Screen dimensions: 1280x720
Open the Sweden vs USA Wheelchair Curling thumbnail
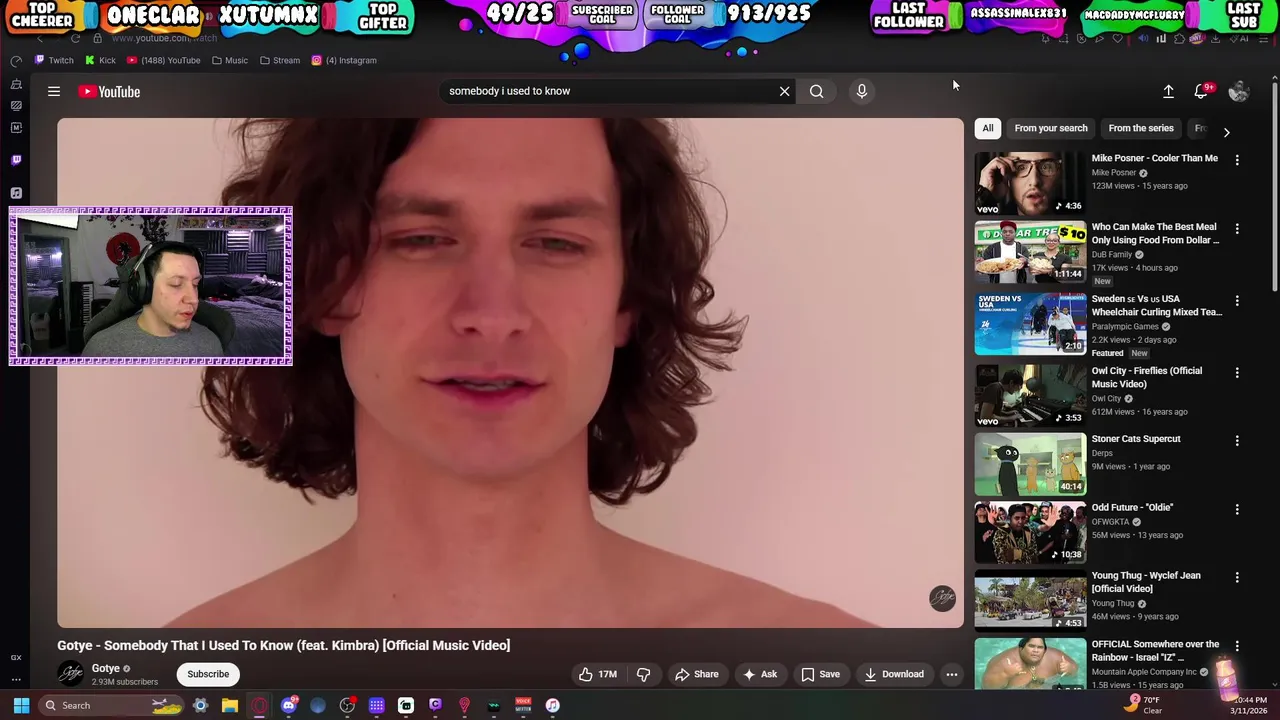click(x=1030, y=324)
